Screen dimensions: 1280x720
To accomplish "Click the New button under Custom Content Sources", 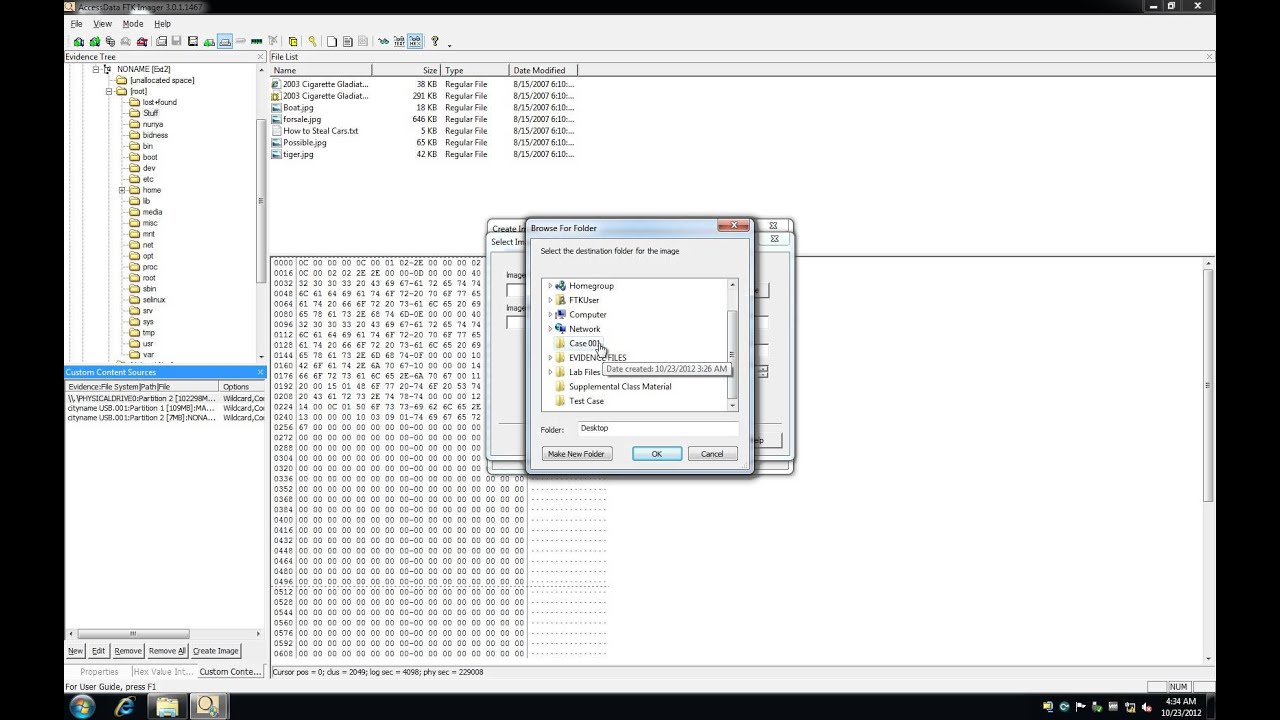I will (75, 651).
